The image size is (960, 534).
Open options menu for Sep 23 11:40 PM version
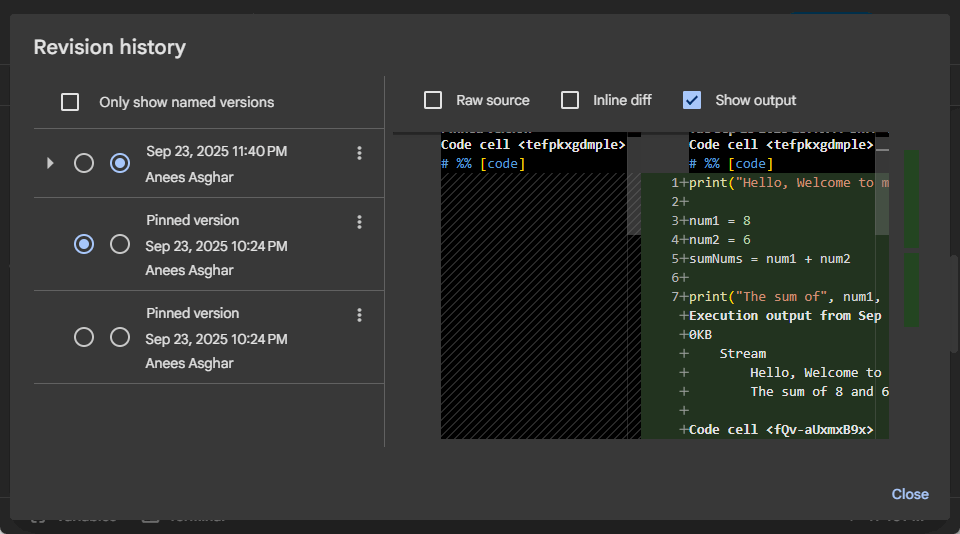(359, 153)
